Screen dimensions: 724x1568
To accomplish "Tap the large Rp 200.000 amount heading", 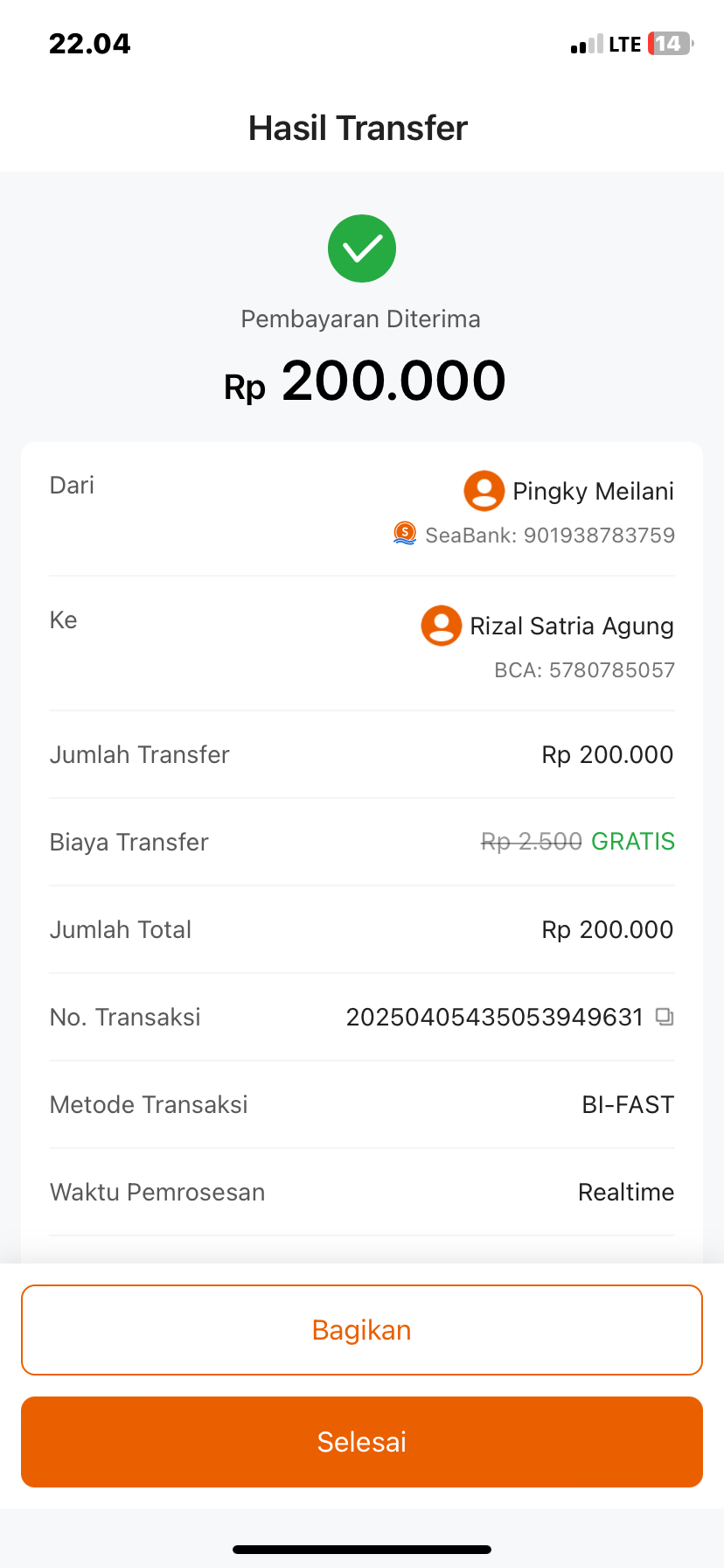I will click(x=365, y=381).
